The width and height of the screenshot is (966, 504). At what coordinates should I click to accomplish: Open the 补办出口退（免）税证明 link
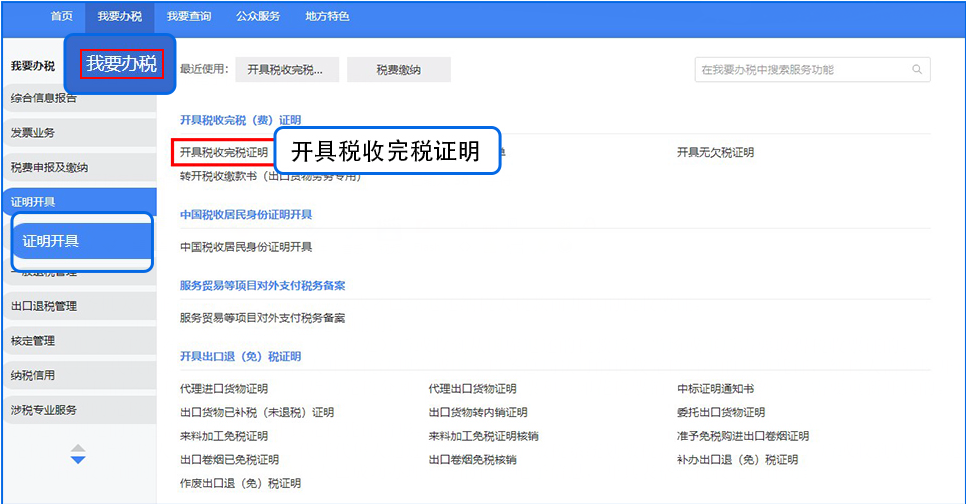[737, 460]
